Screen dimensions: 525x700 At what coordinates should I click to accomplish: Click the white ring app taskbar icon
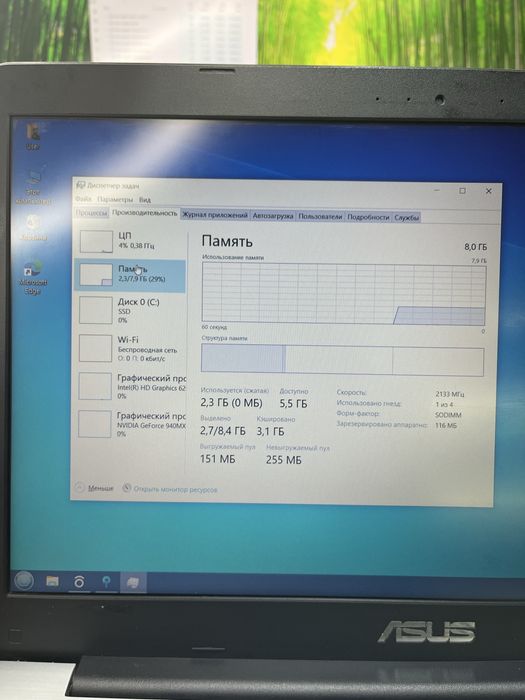79,582
